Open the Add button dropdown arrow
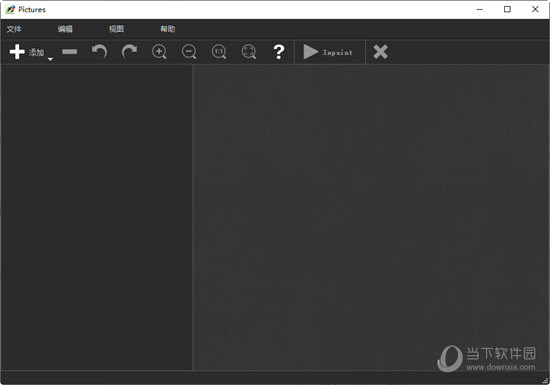 pyautogui.click(x=51, y=59)
